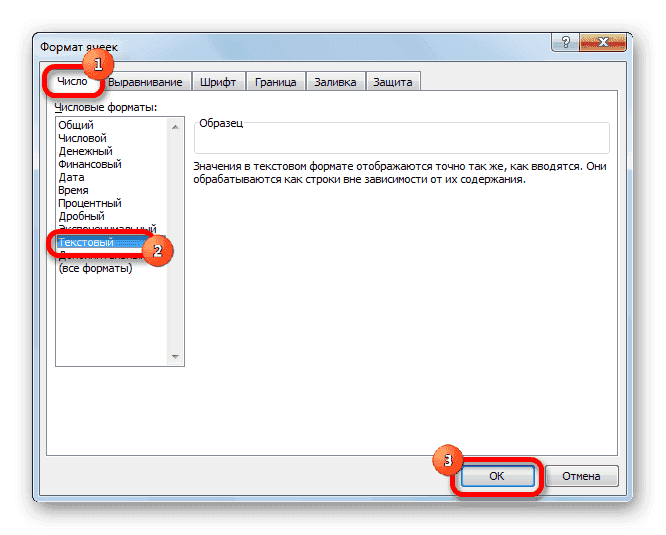This screenshot has width=666, height=535.
Task: Confirm with the ОК button
Action: (497, 476)
